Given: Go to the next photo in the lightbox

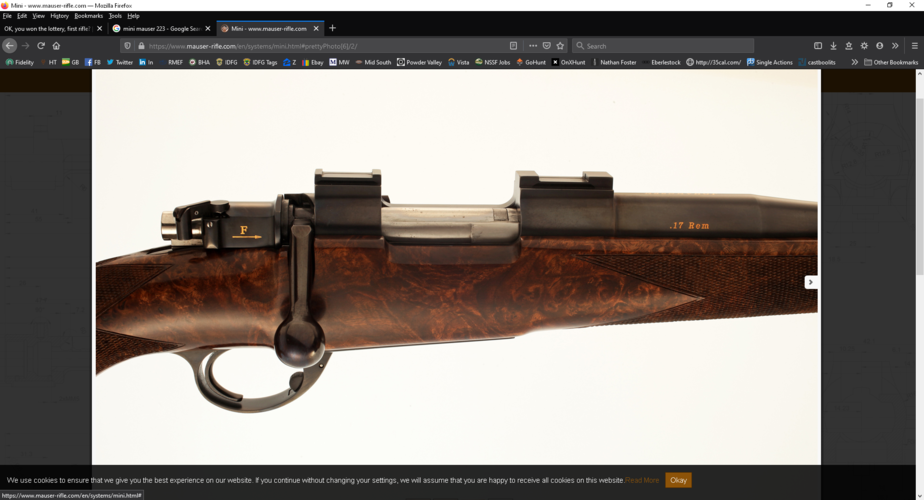Looking at the screenshot, I should tap(811, 282).
